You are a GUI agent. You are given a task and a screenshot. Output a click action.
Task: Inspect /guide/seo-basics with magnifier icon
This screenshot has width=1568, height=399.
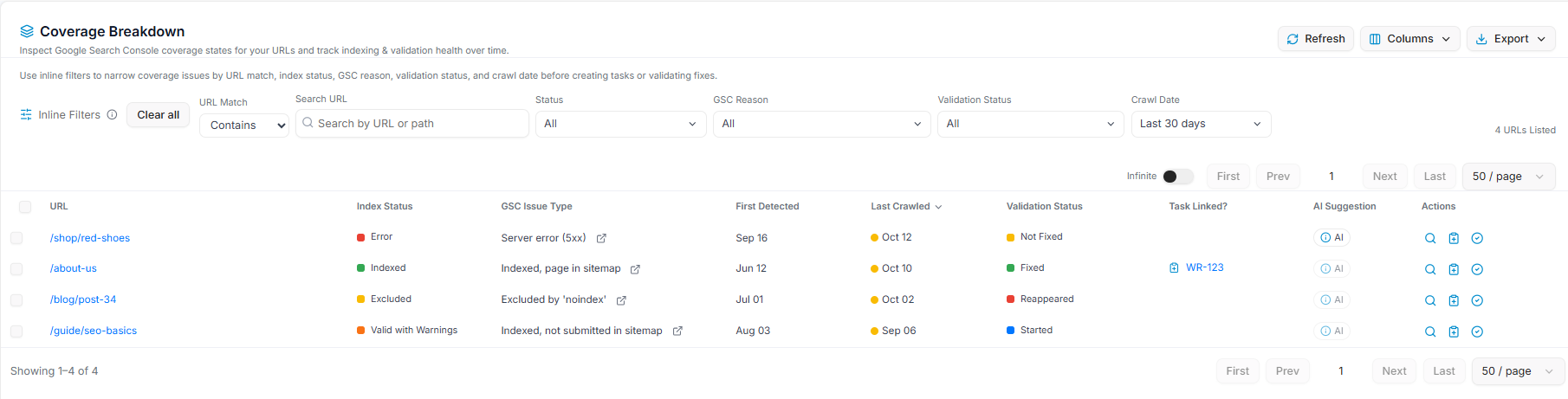[x=1430, y=331]
